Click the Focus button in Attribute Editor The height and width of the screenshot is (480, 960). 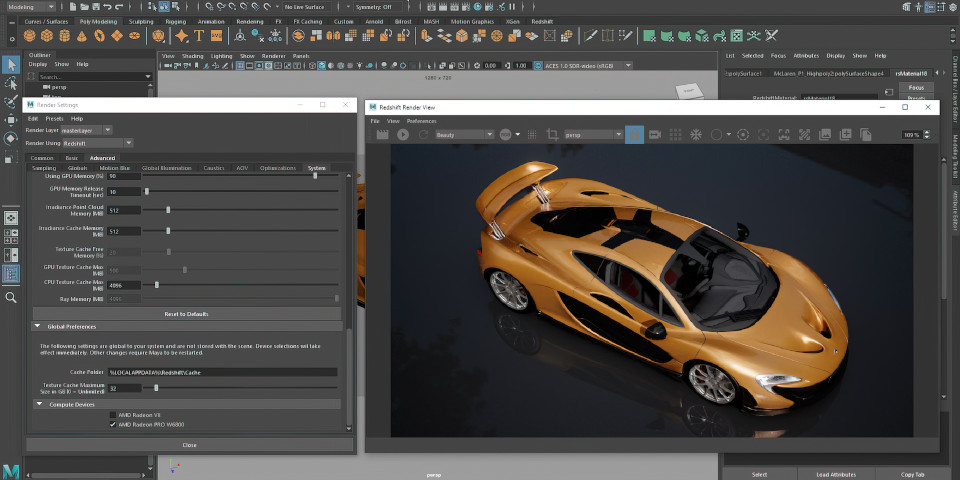916,88
